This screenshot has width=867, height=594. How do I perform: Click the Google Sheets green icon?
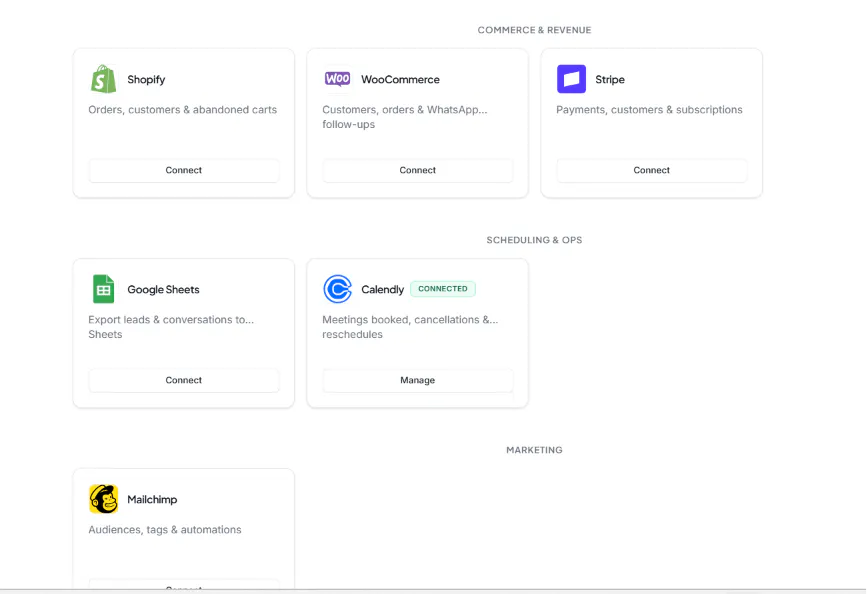click(103, 289)
